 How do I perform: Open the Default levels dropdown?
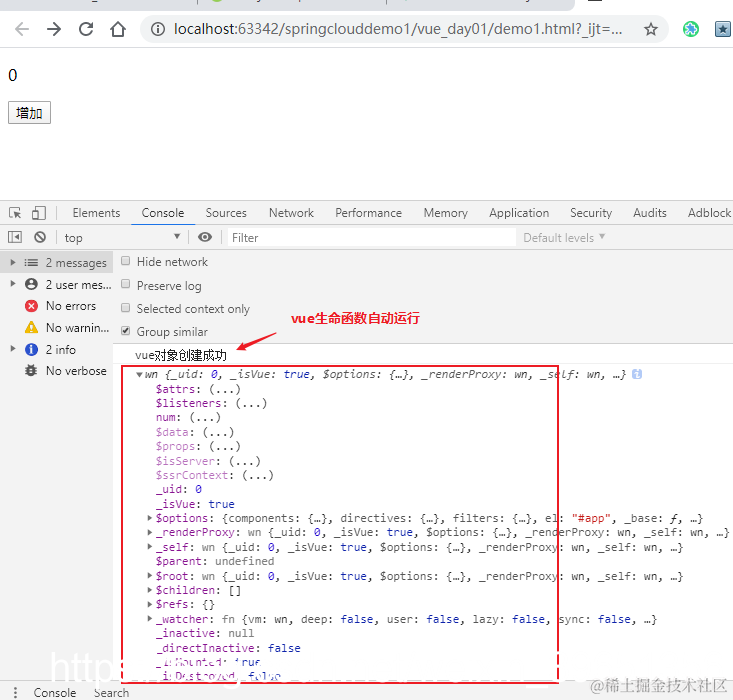point(564,238)
